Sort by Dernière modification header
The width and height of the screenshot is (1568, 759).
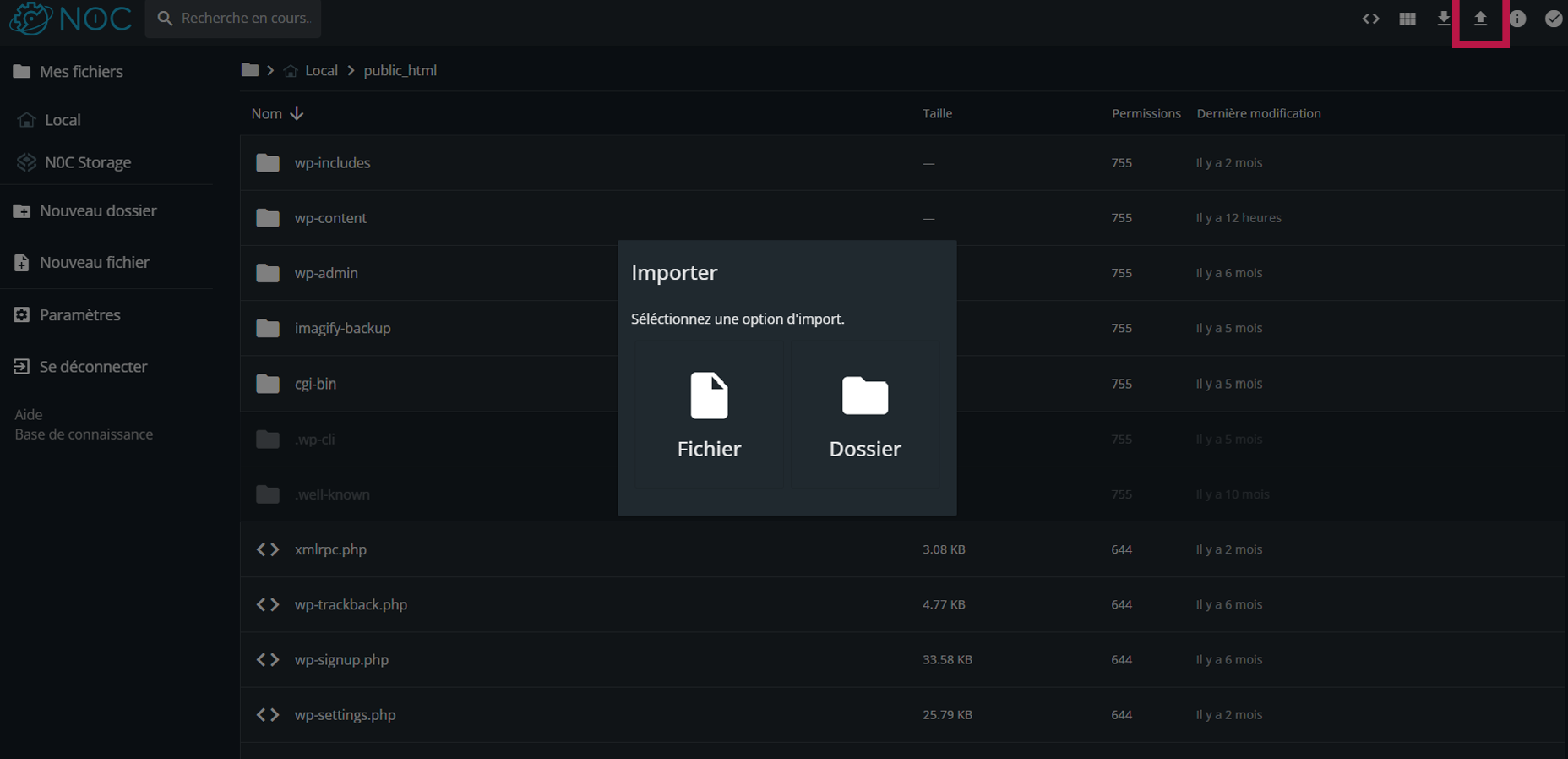[1259, 113]
